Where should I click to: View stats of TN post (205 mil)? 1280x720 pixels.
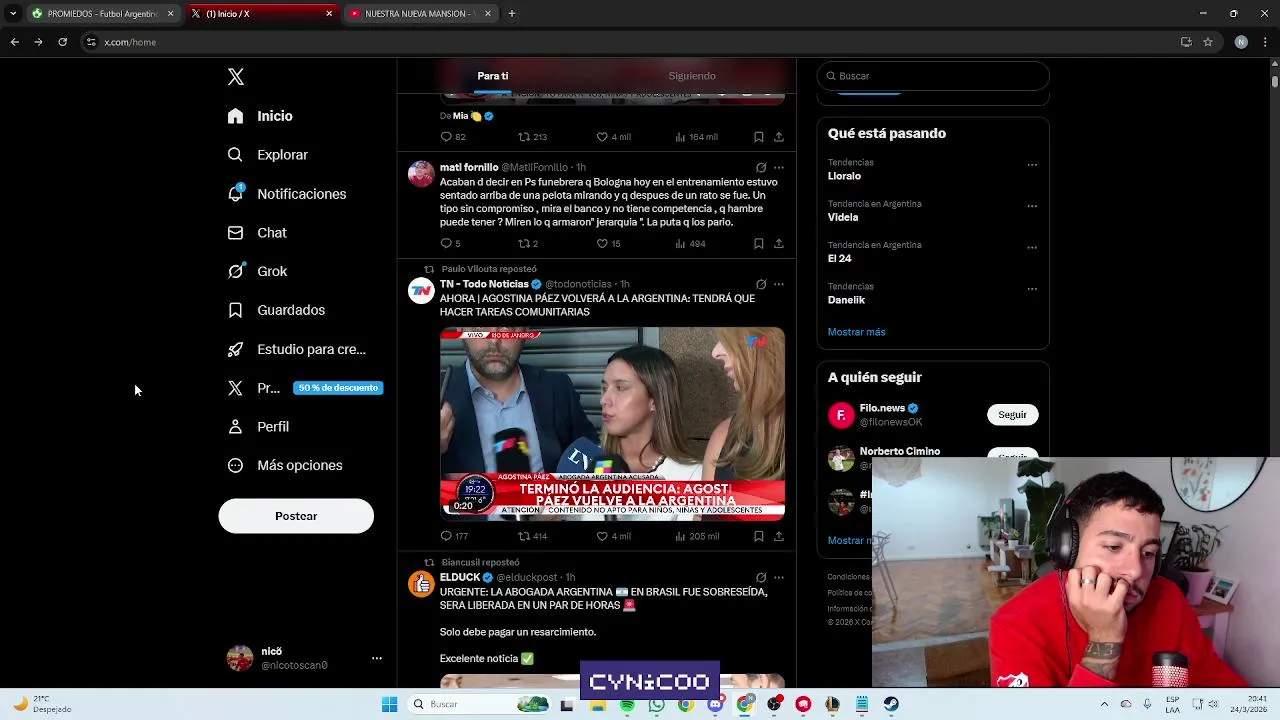[x=697, y=536]
